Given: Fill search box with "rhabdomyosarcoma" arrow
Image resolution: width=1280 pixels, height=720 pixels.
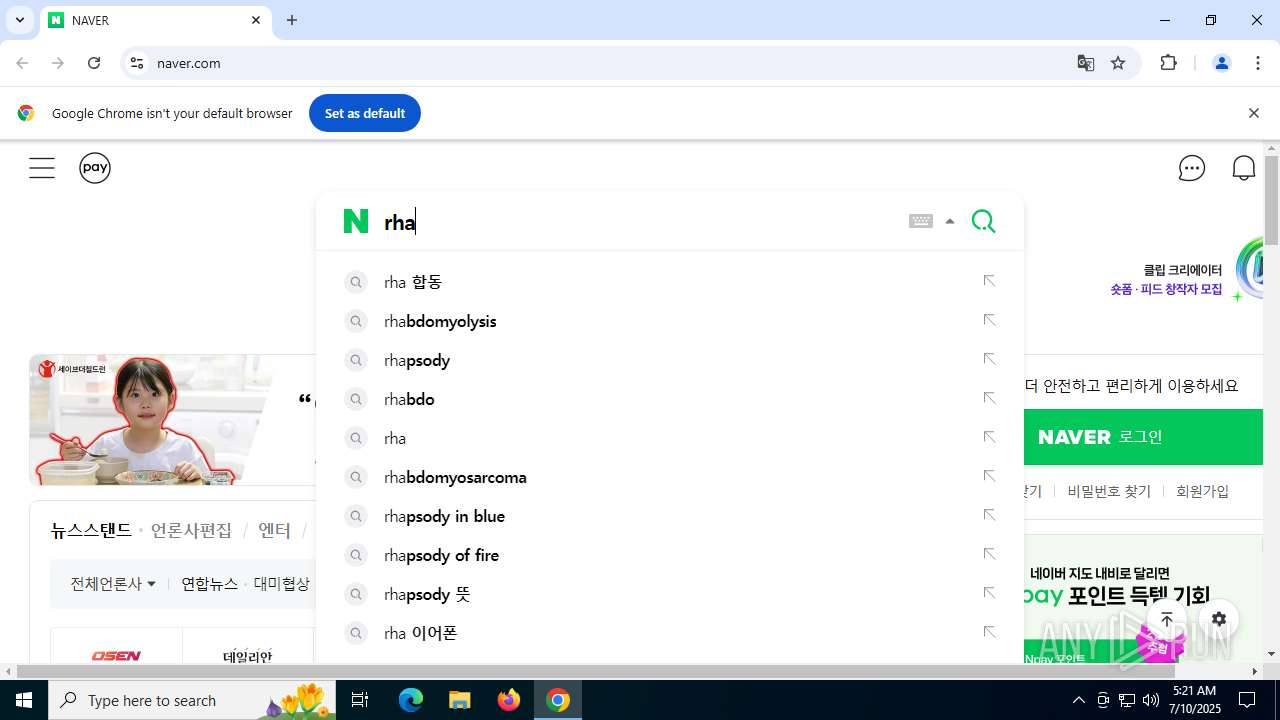Looking at the screenshot, I should pos(989,476).
